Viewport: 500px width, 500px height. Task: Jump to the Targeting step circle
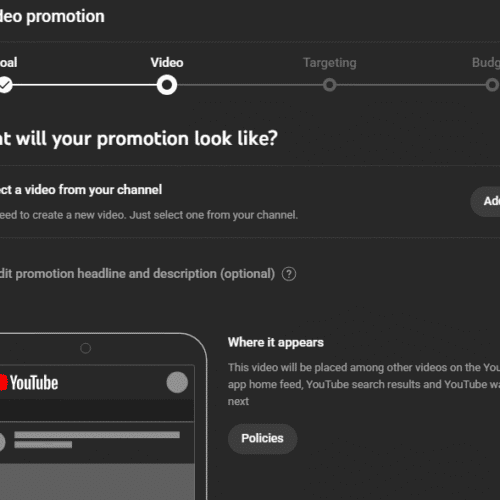329,85
